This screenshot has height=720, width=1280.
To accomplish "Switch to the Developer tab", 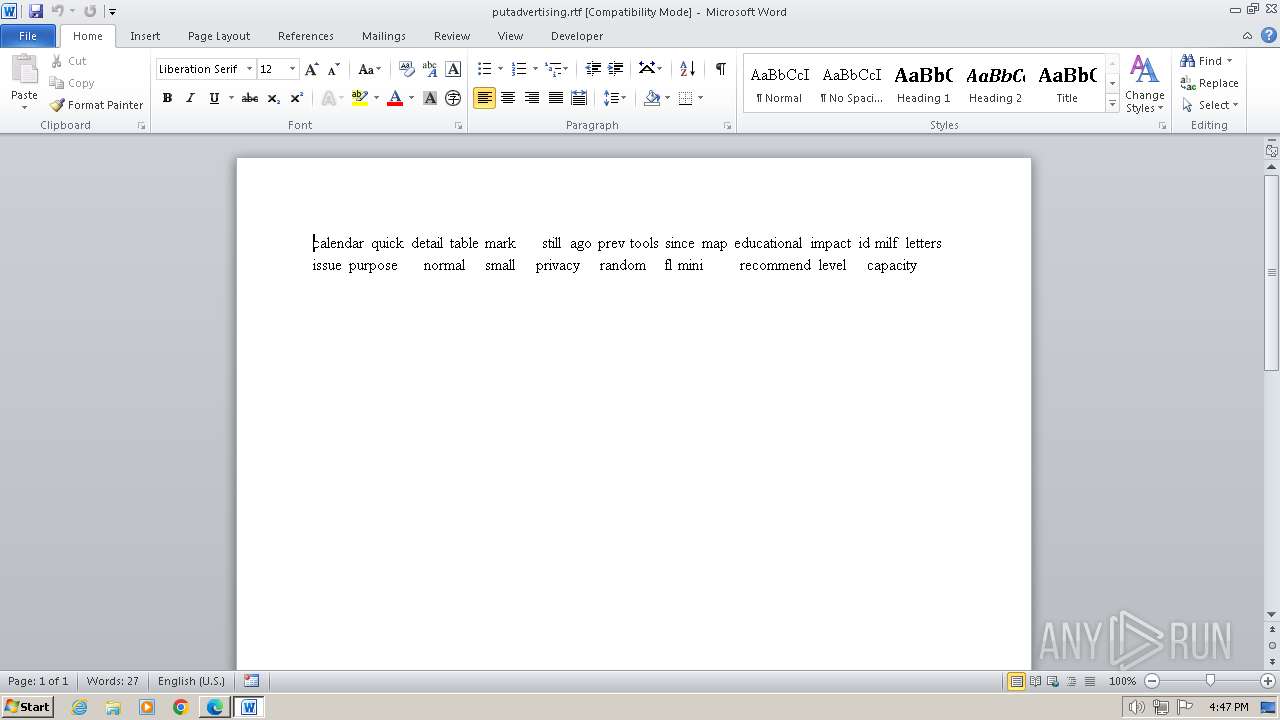I will (577, 36).
